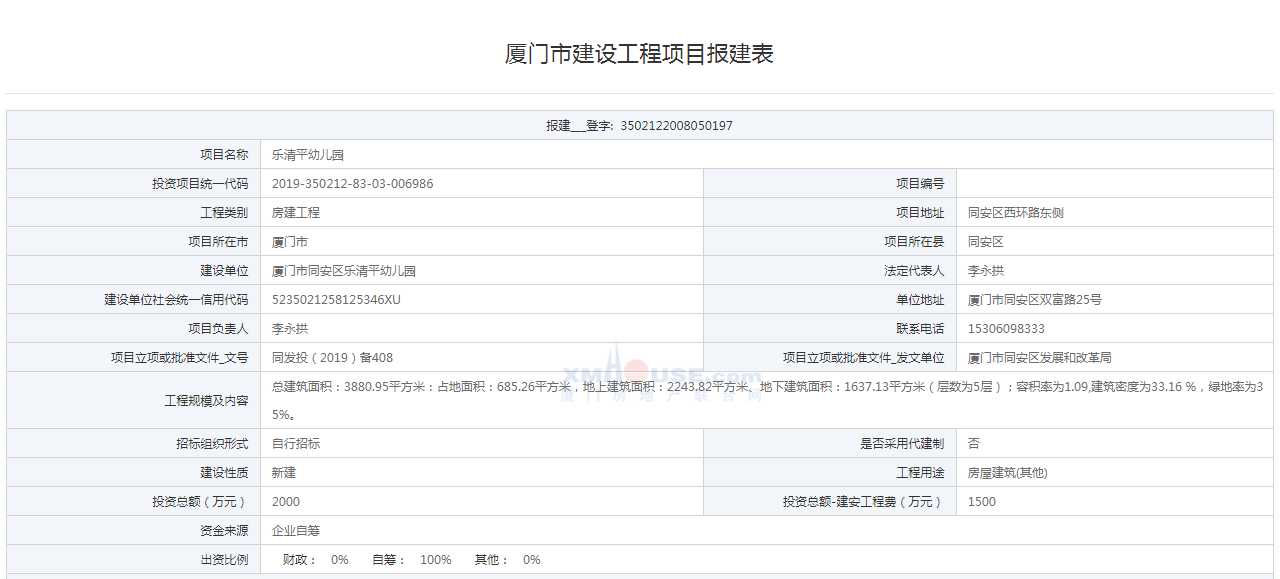Click the 项目所在市 label
The height and width of the screenshot is (579, 1280).
pos(218,242)
